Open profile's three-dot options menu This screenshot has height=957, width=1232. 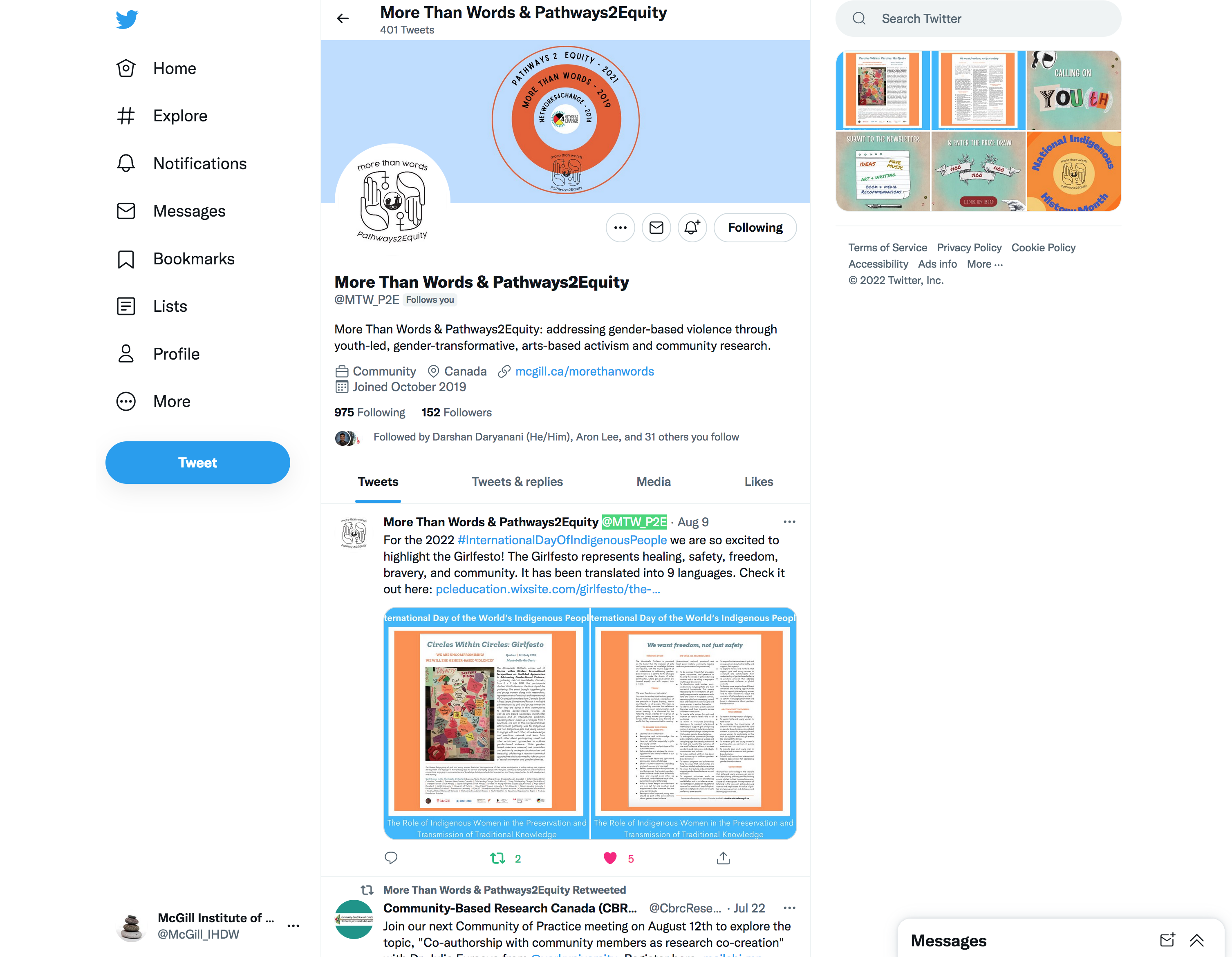tap(620, 228)
